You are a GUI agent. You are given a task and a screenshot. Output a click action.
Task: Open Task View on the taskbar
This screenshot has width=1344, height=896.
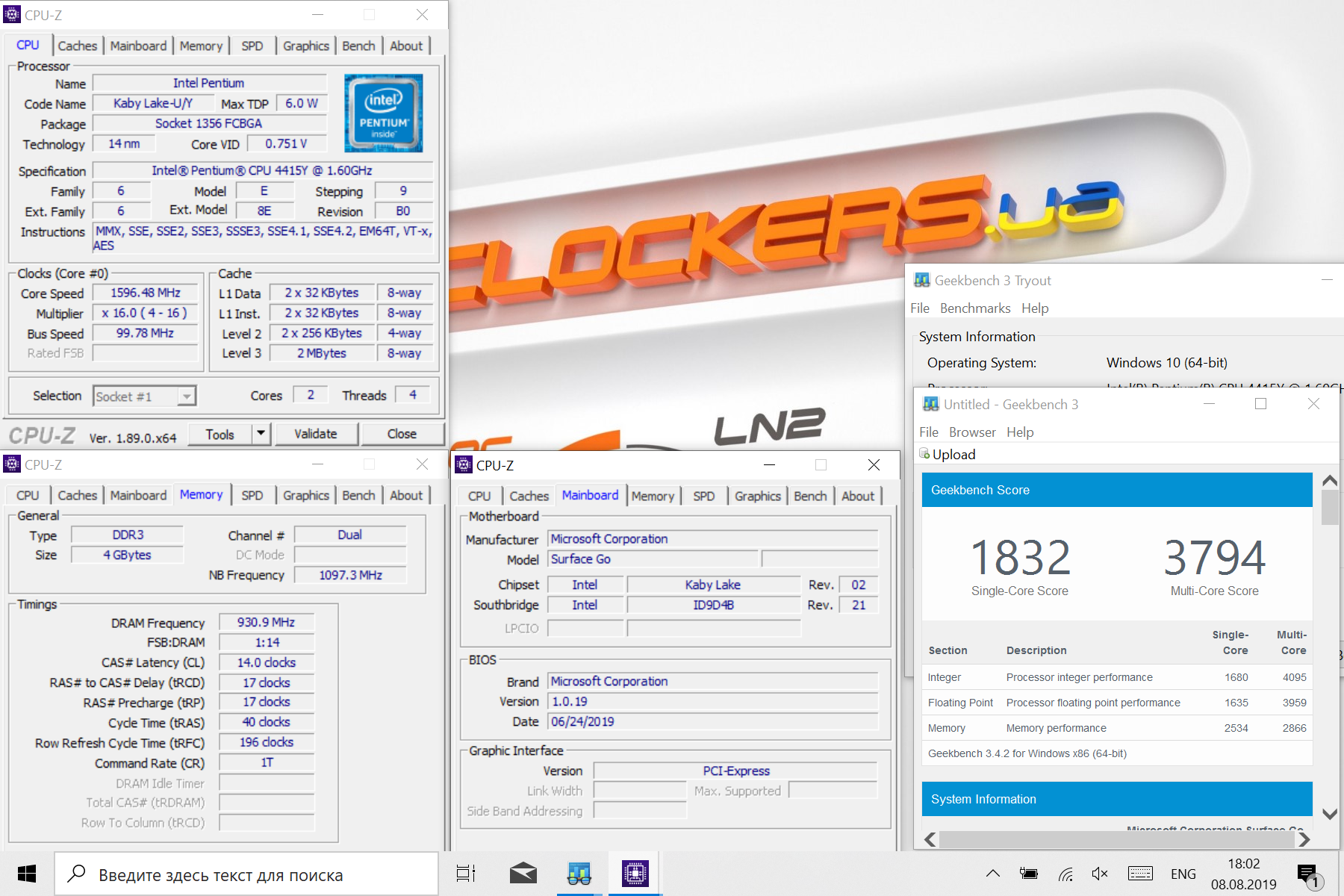(466, 874)
